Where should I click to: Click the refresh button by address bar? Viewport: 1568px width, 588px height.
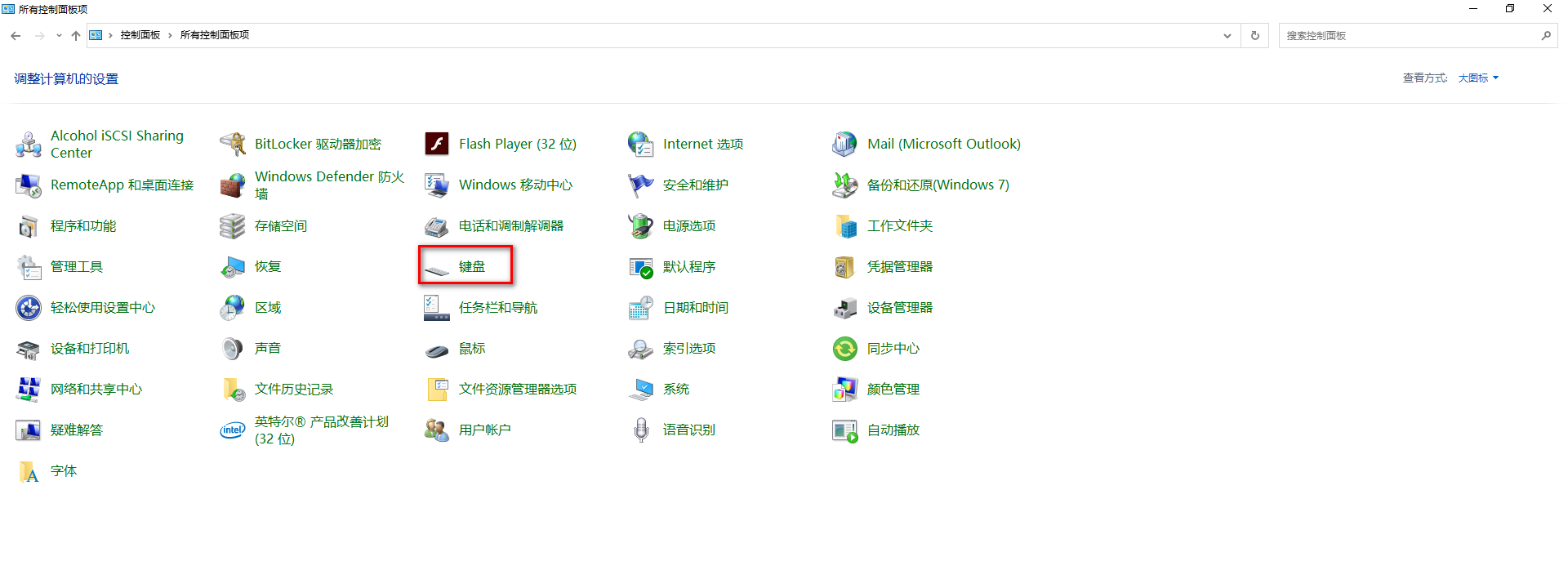click(1255, 36)
